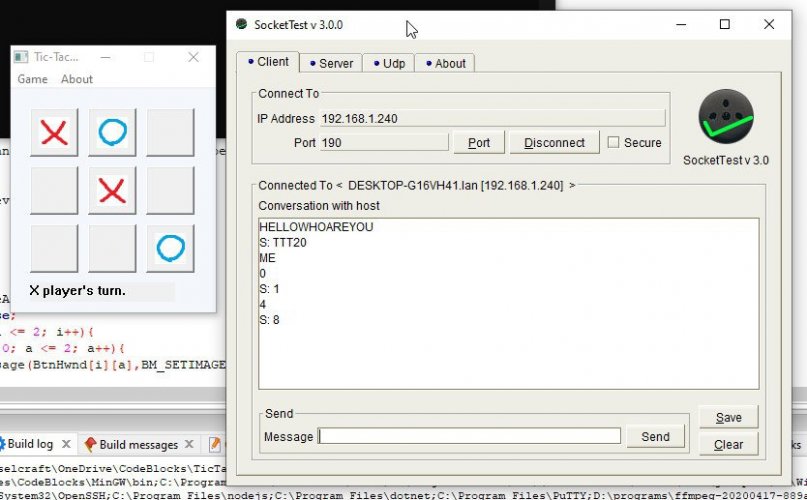
Task: Clear the conversation with Clear button
Action: pos(728,445)
